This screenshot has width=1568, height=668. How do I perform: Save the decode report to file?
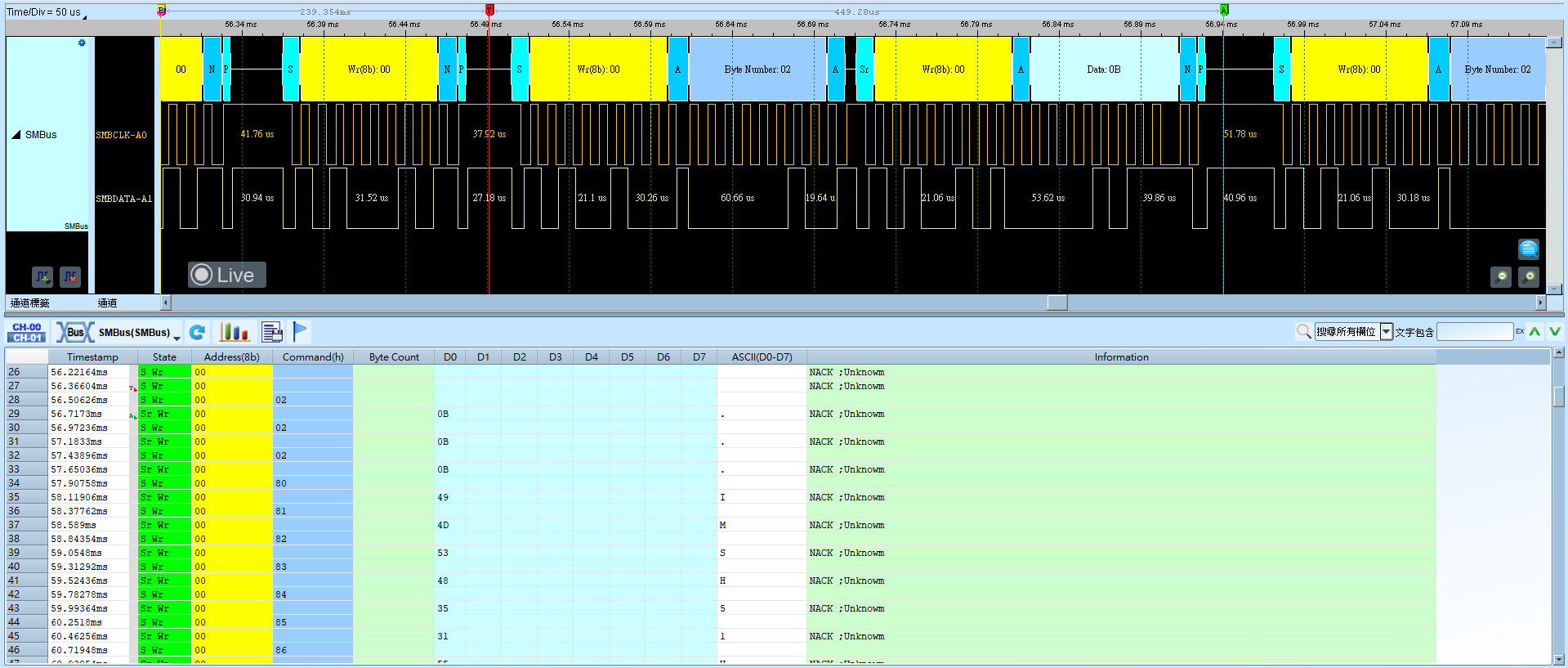click(x=272, y=332)
